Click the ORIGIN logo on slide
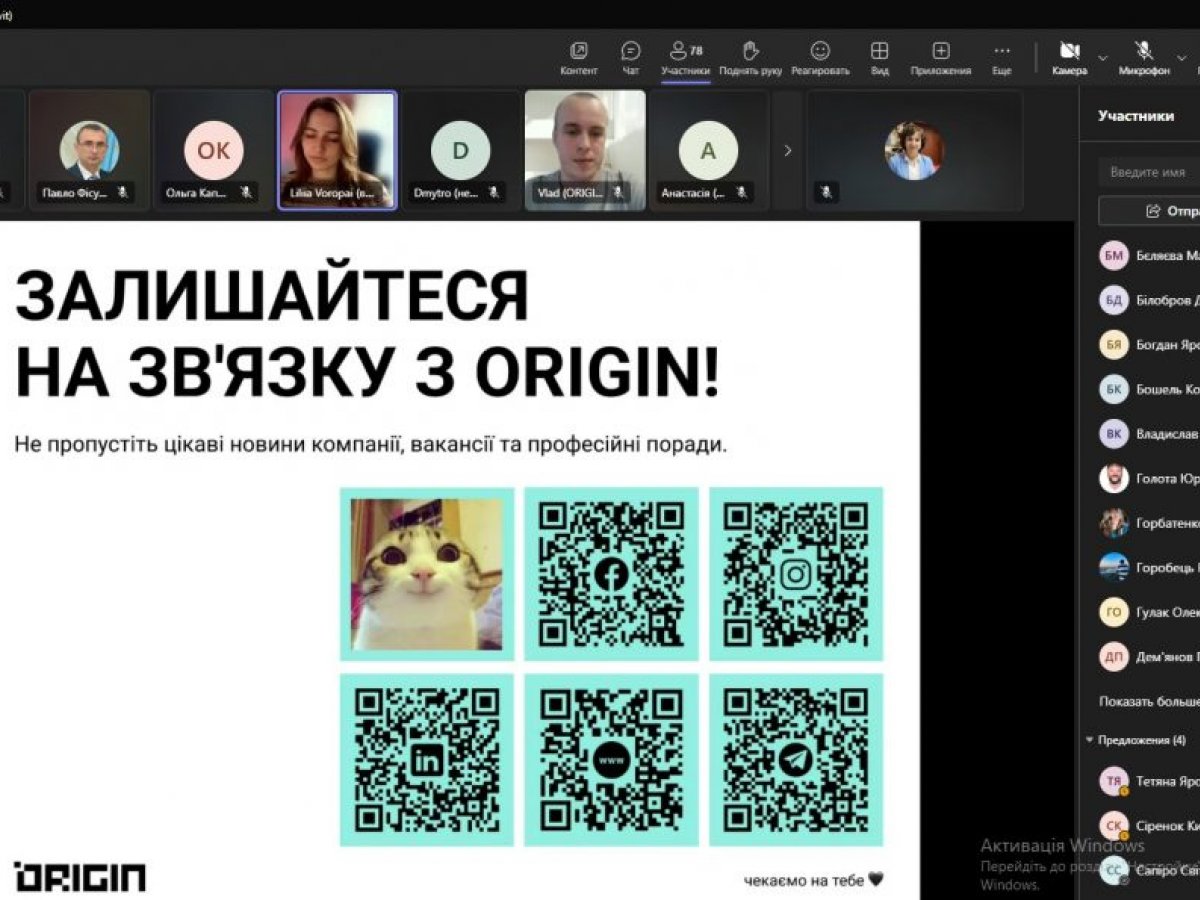Screen dimensions: 1200x900 tap(80, 877)
